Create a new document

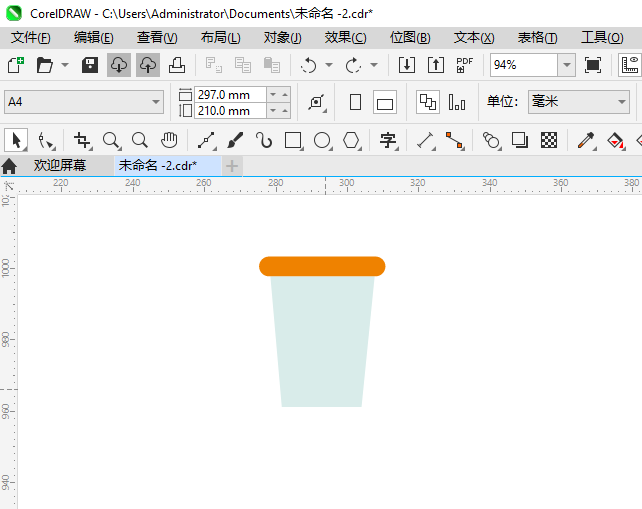point(16,65)
